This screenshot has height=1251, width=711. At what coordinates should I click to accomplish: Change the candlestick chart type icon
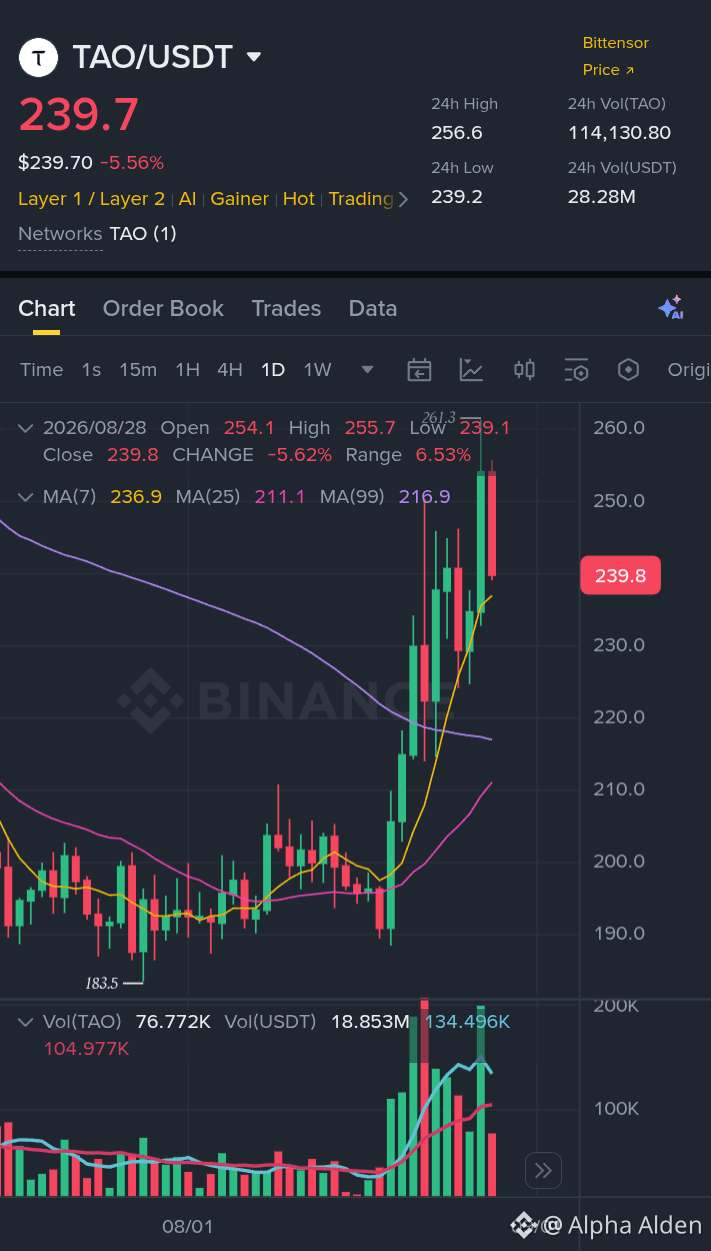point(524,370)
